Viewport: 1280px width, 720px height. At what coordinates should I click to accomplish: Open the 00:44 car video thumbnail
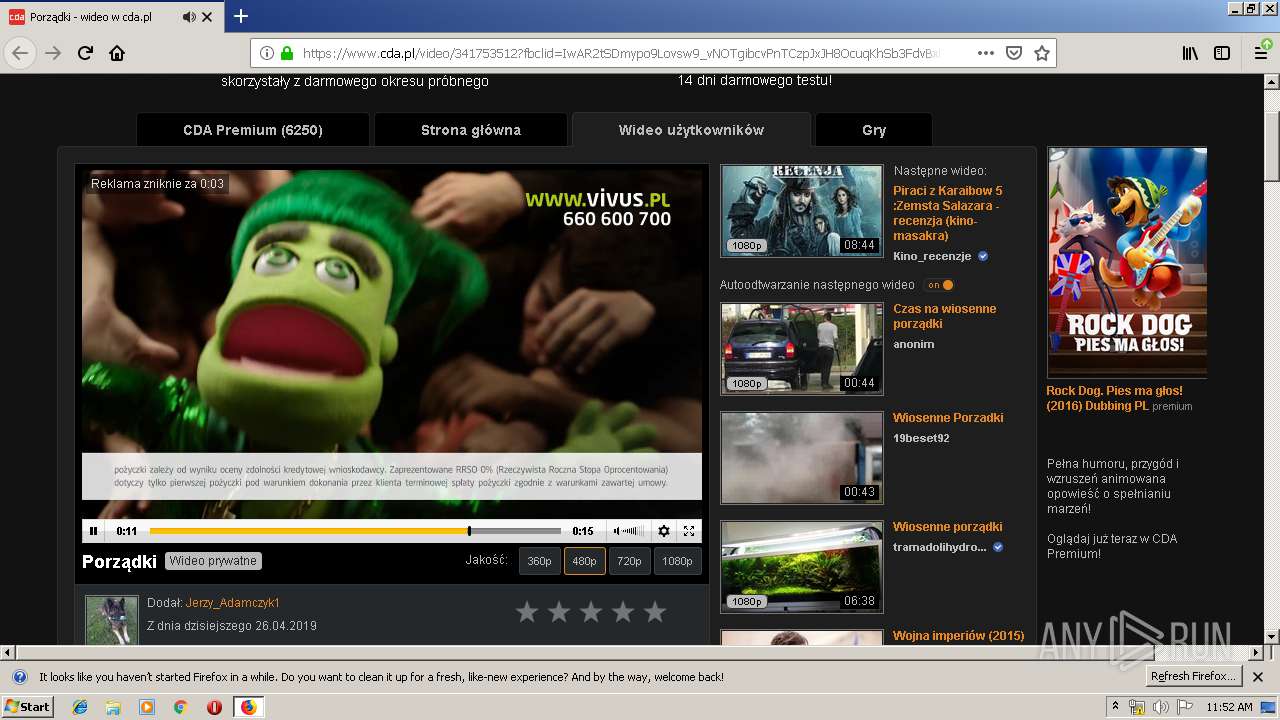(802, 348)
